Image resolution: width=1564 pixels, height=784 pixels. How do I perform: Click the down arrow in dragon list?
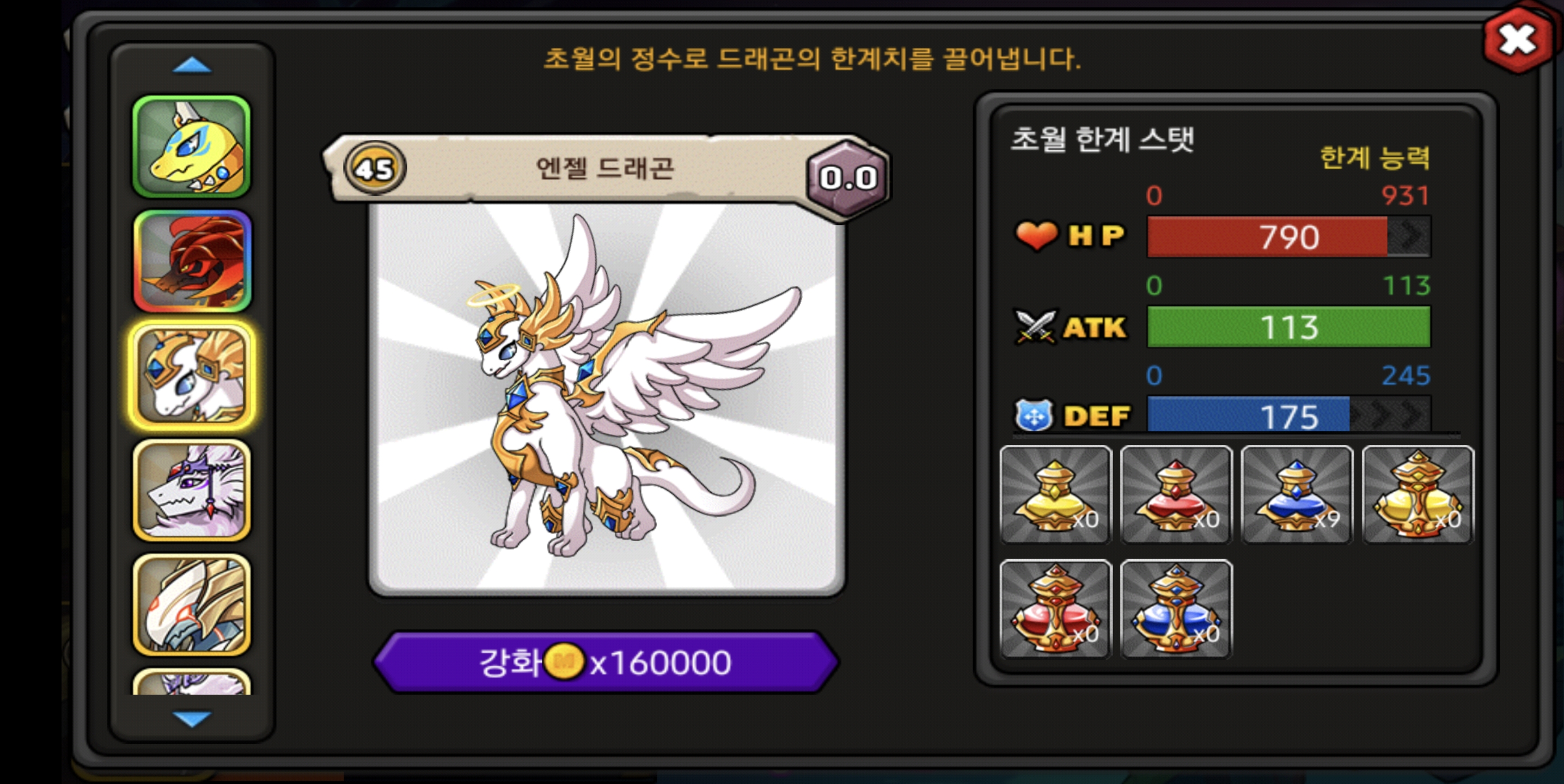[x=192, y=719]
